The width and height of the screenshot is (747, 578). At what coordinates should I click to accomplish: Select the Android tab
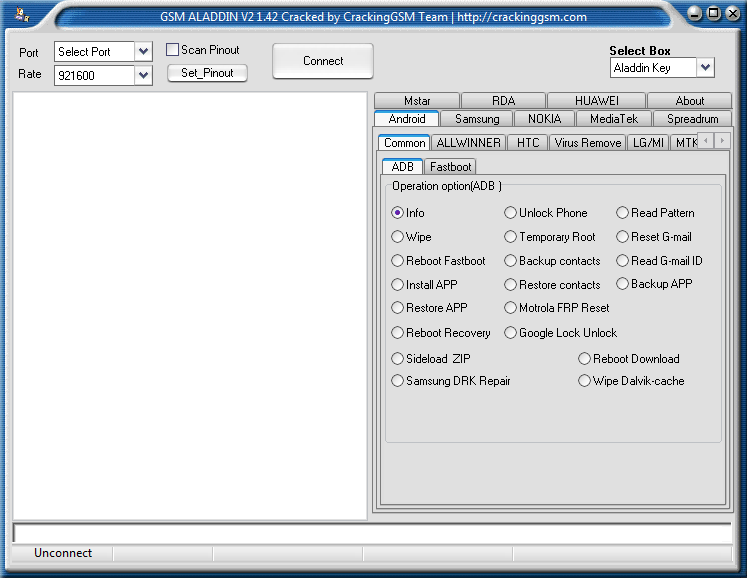pos(407,118)
